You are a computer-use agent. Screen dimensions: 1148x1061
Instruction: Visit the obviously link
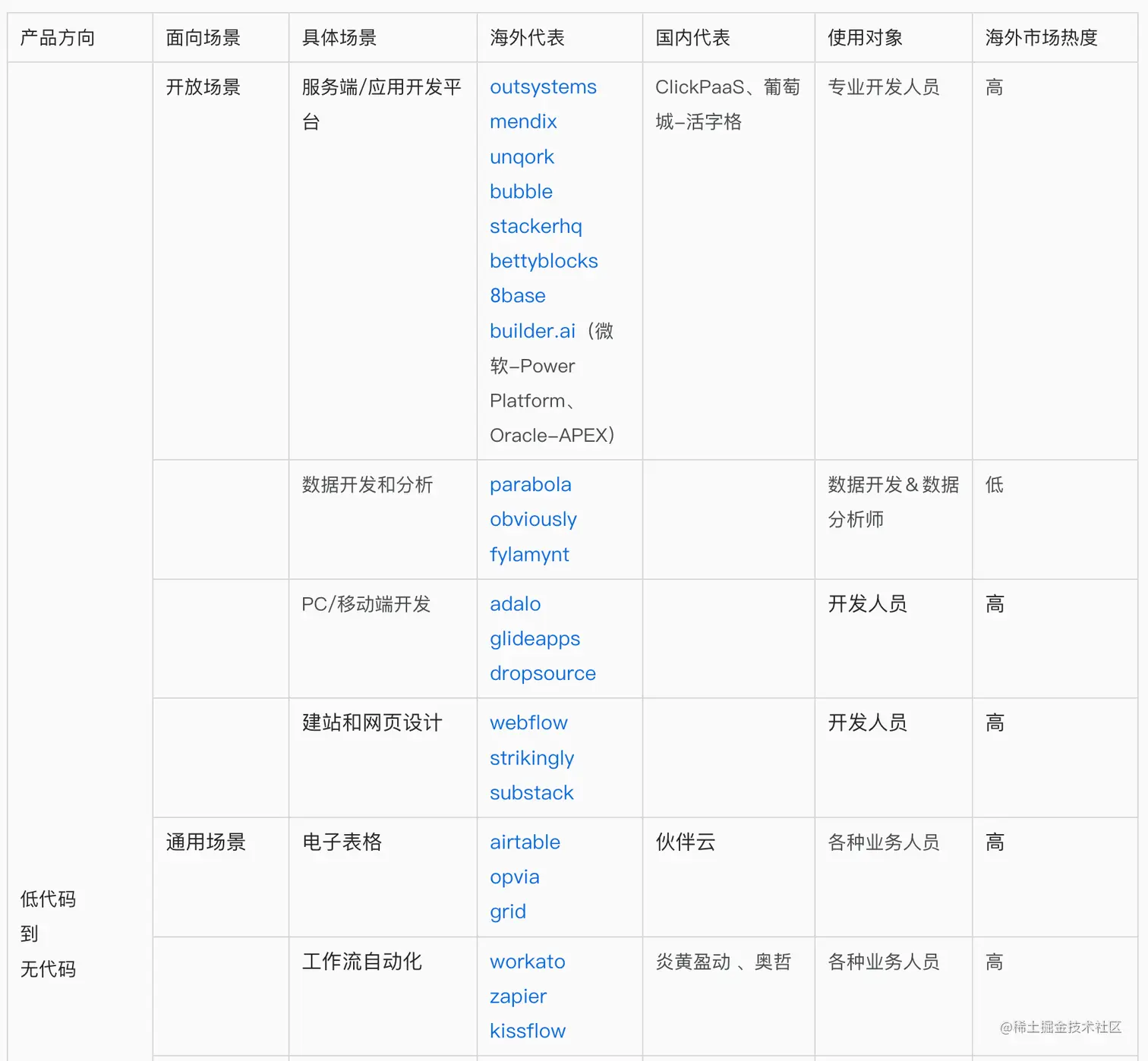tap(533, 520)
